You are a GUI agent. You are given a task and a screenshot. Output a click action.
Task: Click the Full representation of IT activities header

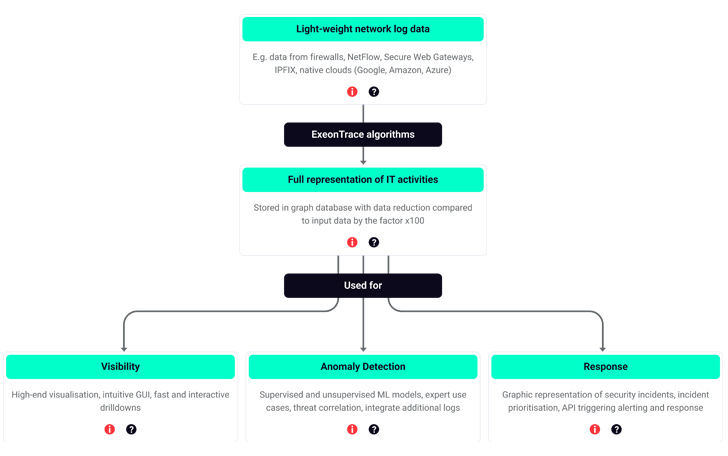click(x=363, y=180)
